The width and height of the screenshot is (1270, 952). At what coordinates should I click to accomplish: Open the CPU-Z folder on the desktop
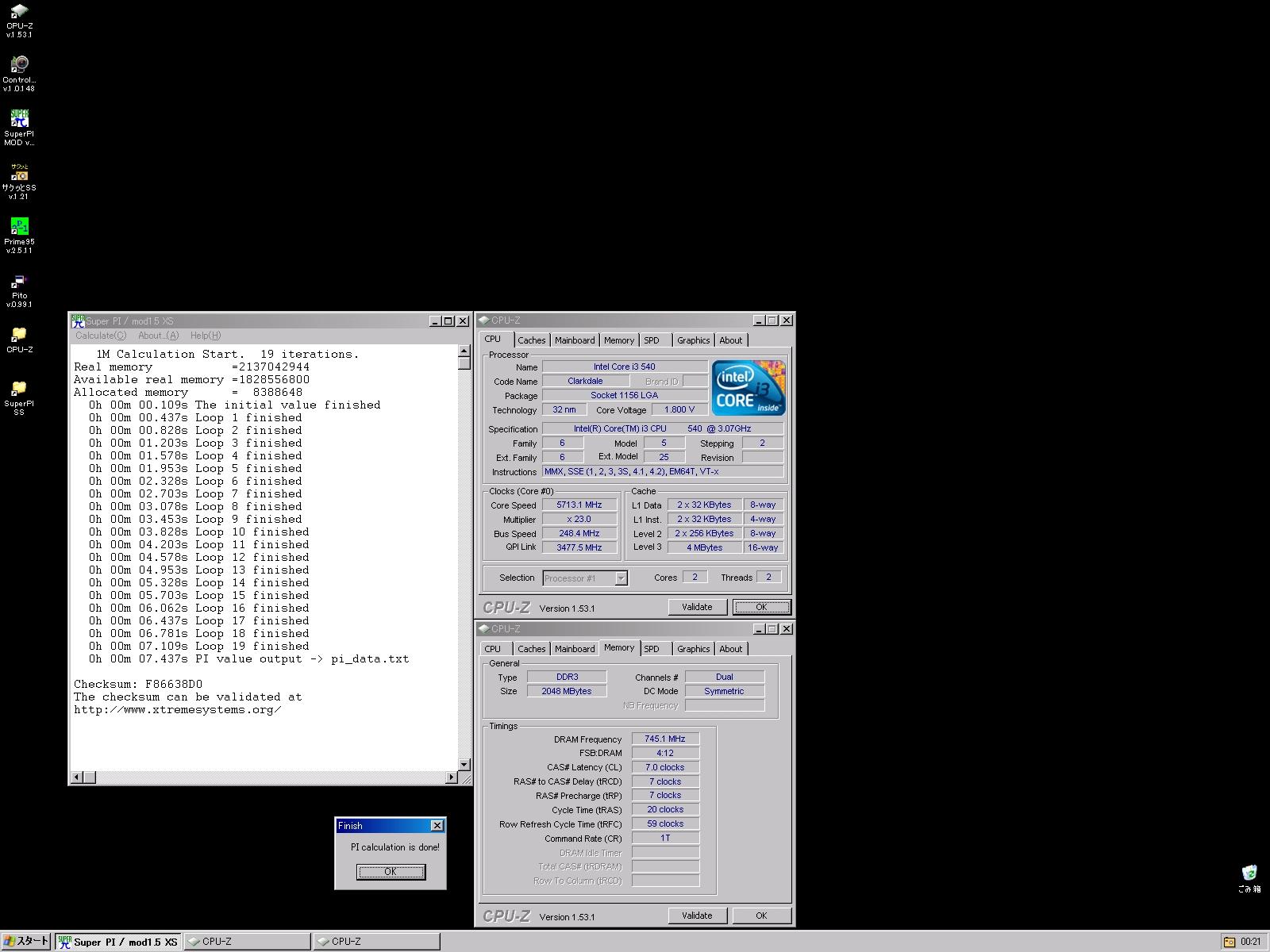19,340
